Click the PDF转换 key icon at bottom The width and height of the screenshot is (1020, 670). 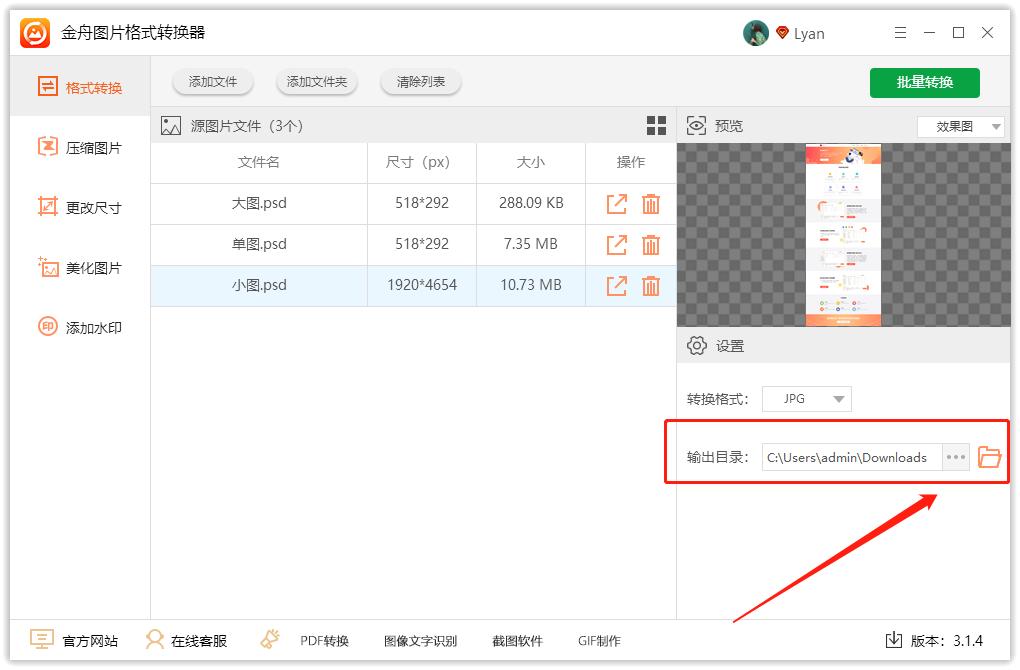pos(268,640)
